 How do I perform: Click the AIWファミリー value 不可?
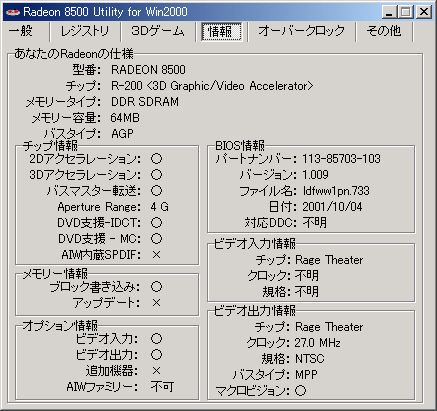[162, 387]
